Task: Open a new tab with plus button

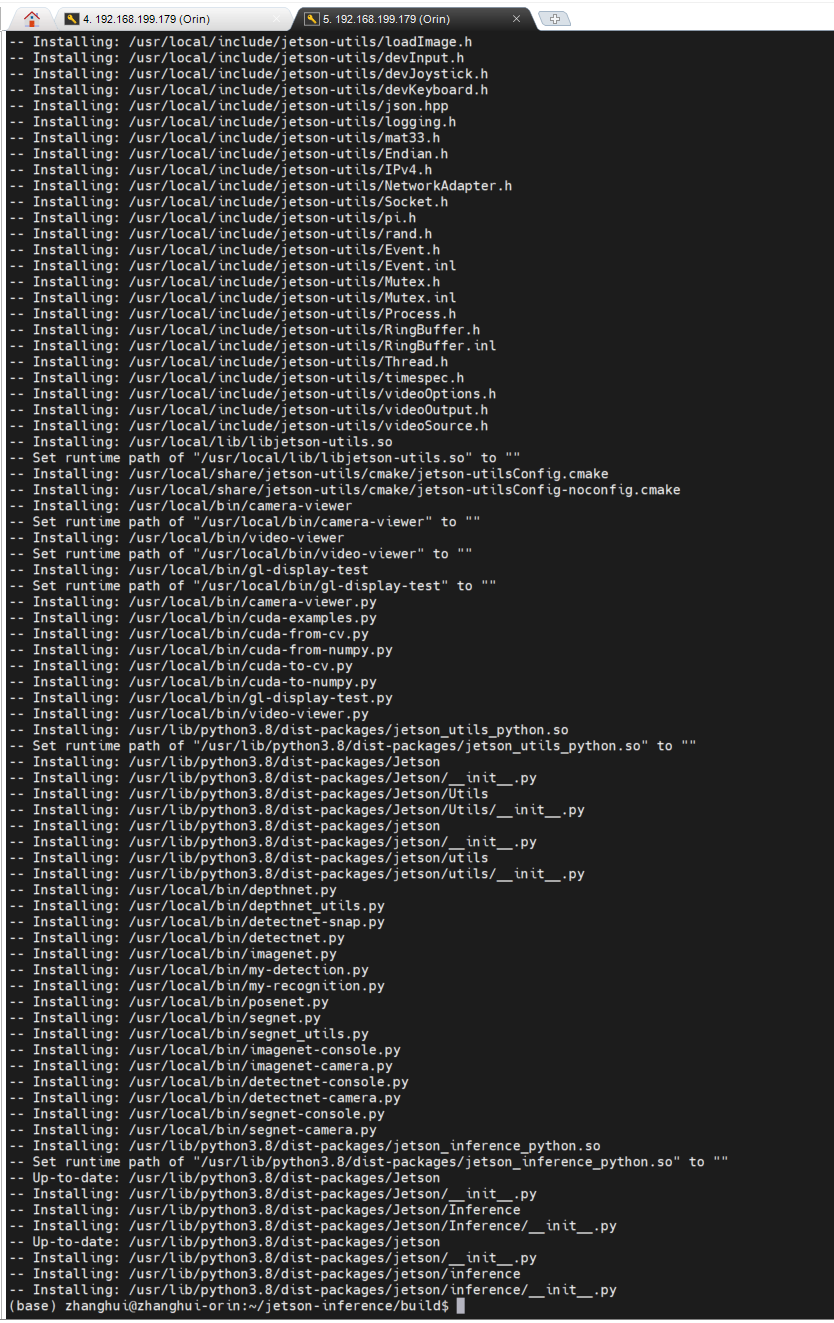Action: [x=554, y=19]
